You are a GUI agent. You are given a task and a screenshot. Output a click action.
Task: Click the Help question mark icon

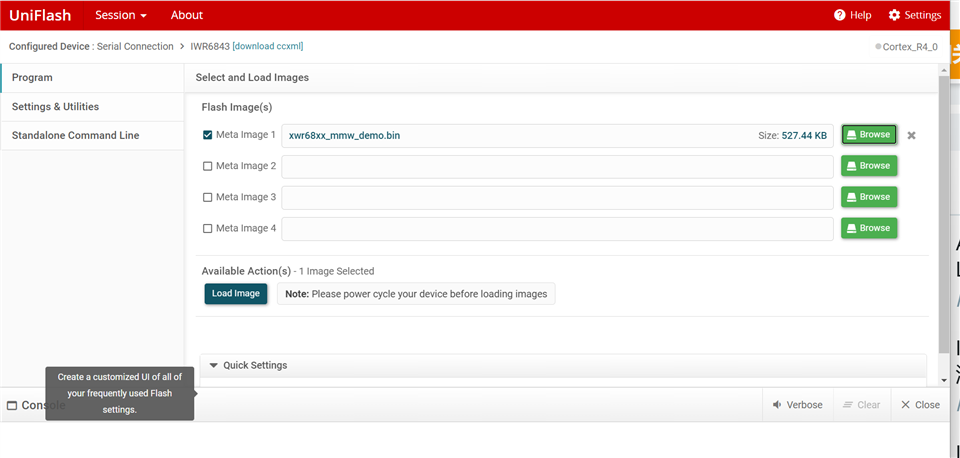tap(839, 15)
